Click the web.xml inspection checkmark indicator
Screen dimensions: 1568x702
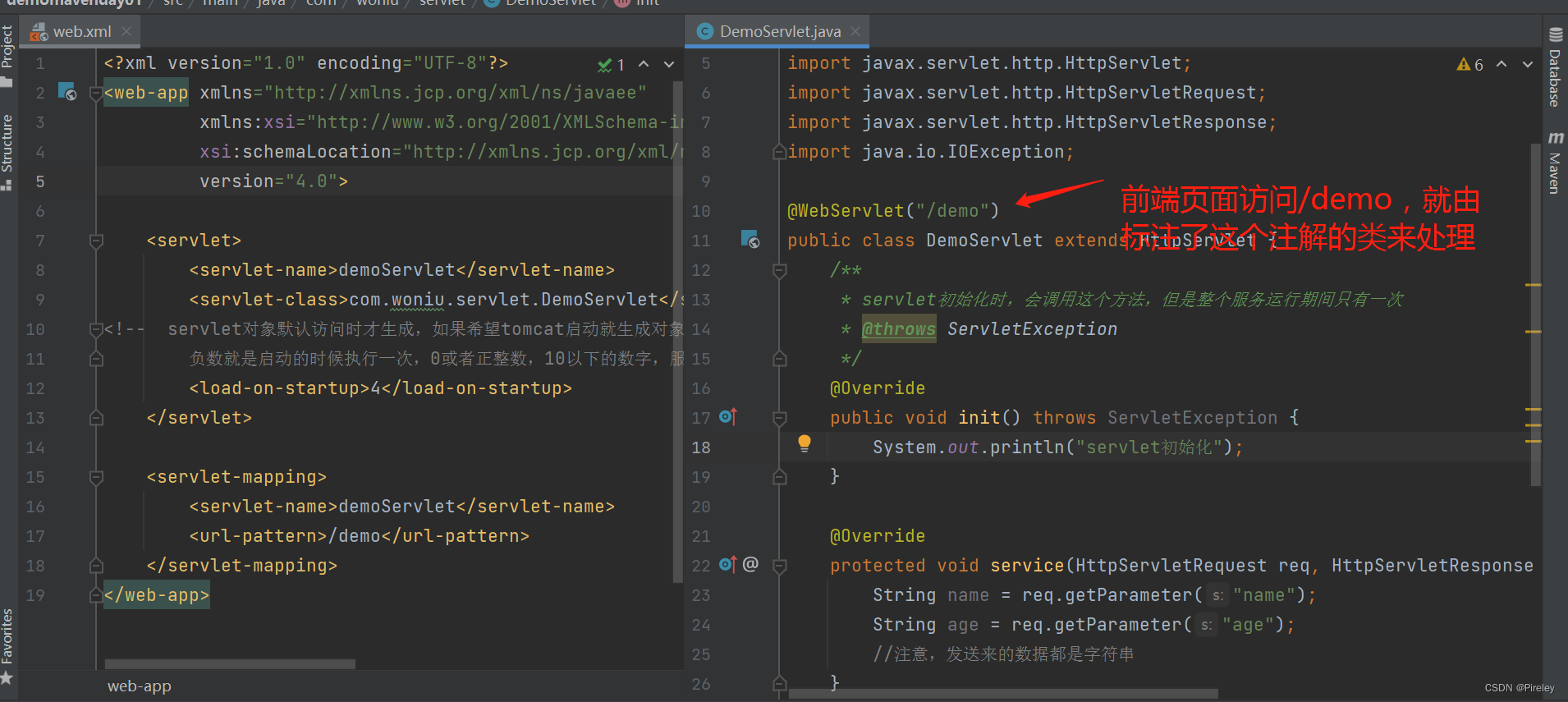pos(612,65)
